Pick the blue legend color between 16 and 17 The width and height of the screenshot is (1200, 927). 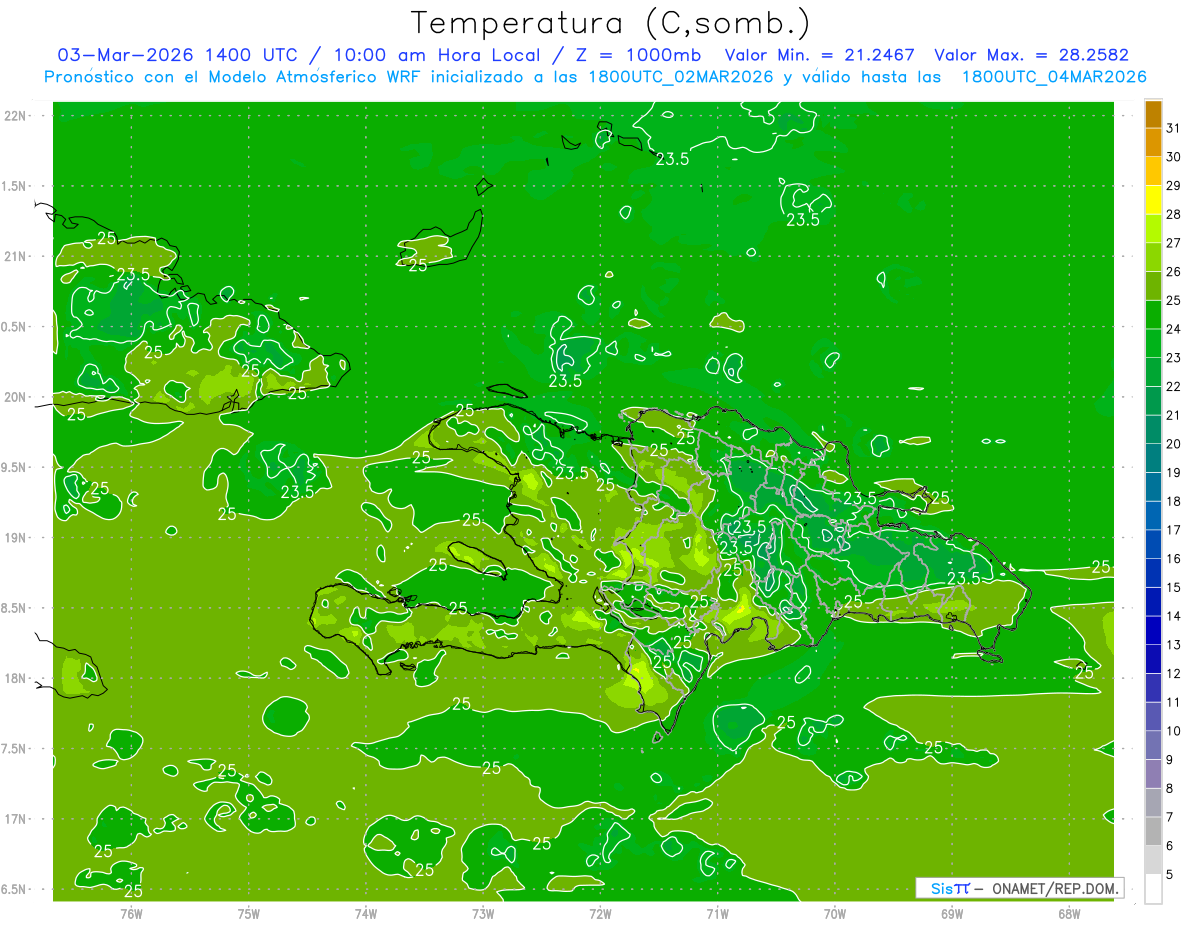(1153, 544)
